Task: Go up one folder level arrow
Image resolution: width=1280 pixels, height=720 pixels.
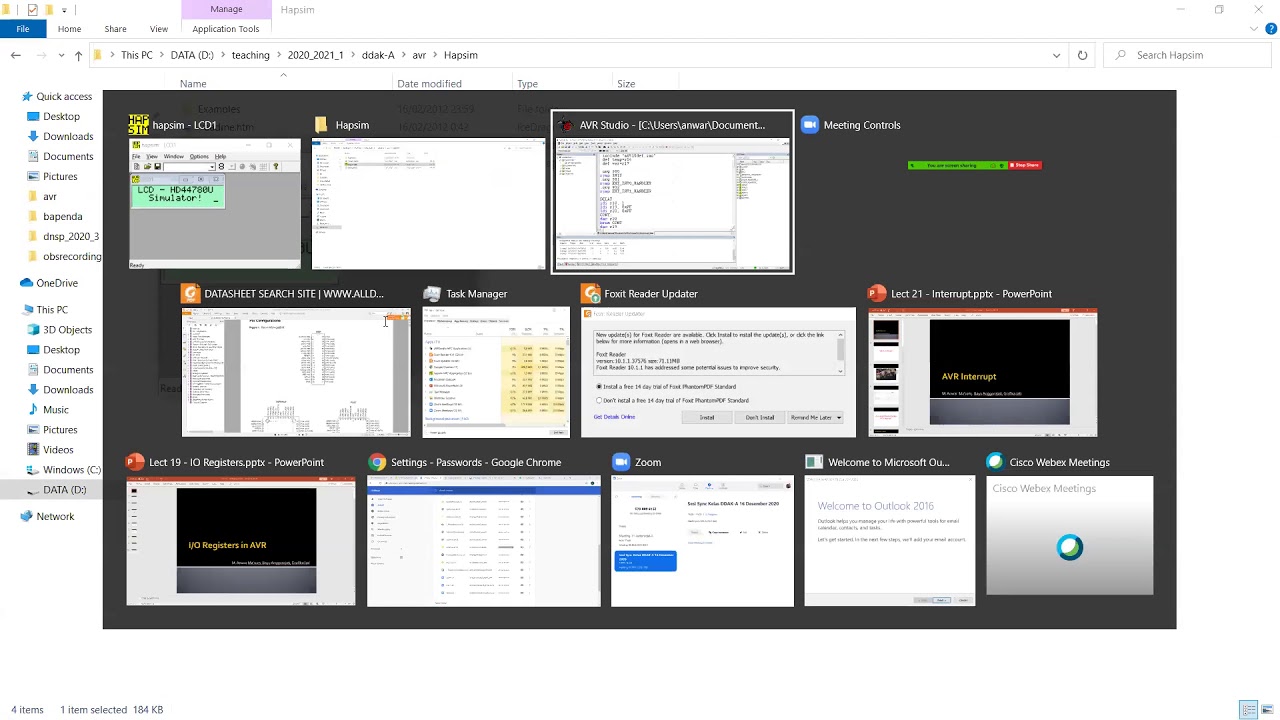Action: click(x=78, y=55)
